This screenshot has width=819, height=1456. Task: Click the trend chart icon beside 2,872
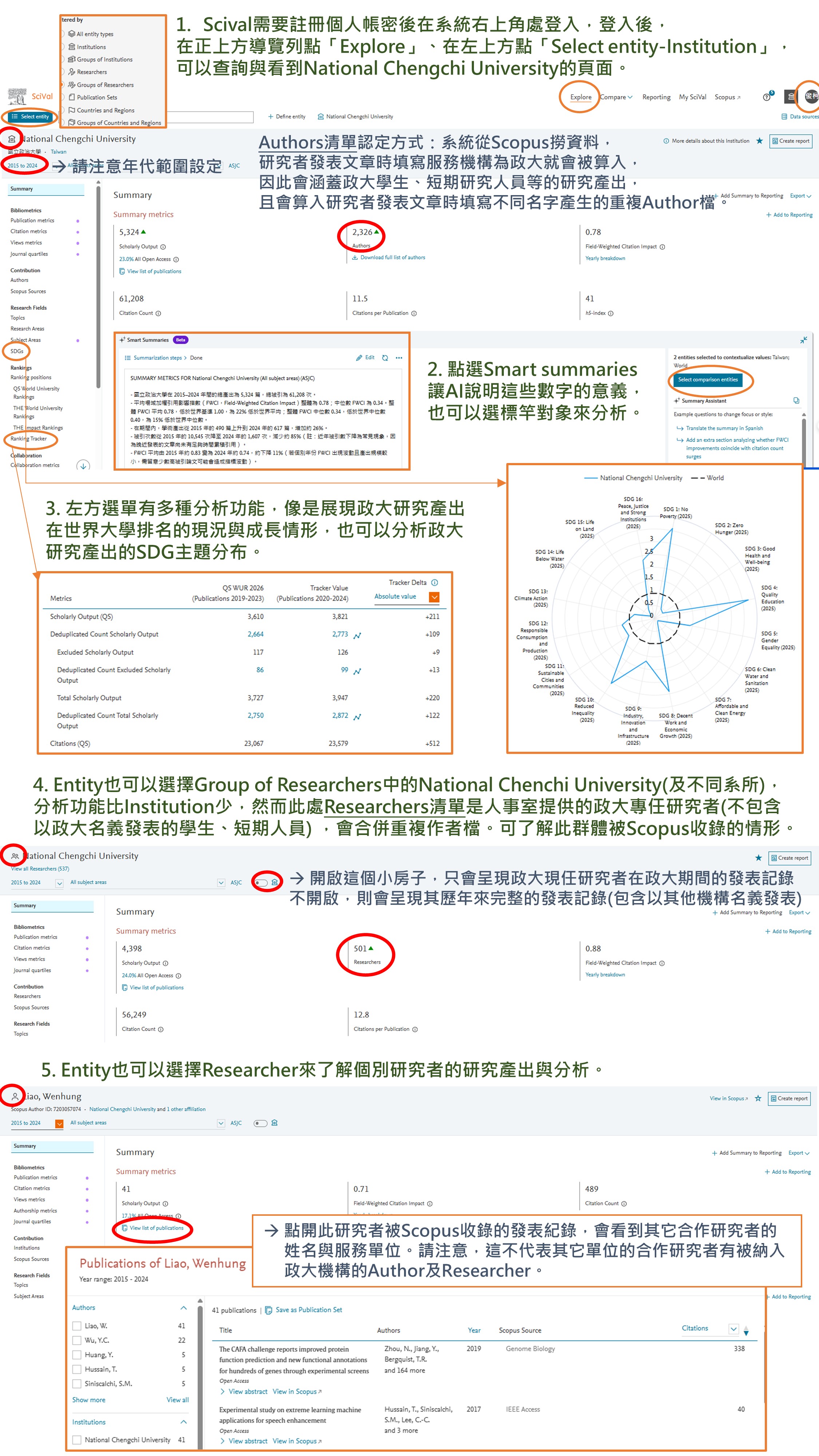(357, 717)
